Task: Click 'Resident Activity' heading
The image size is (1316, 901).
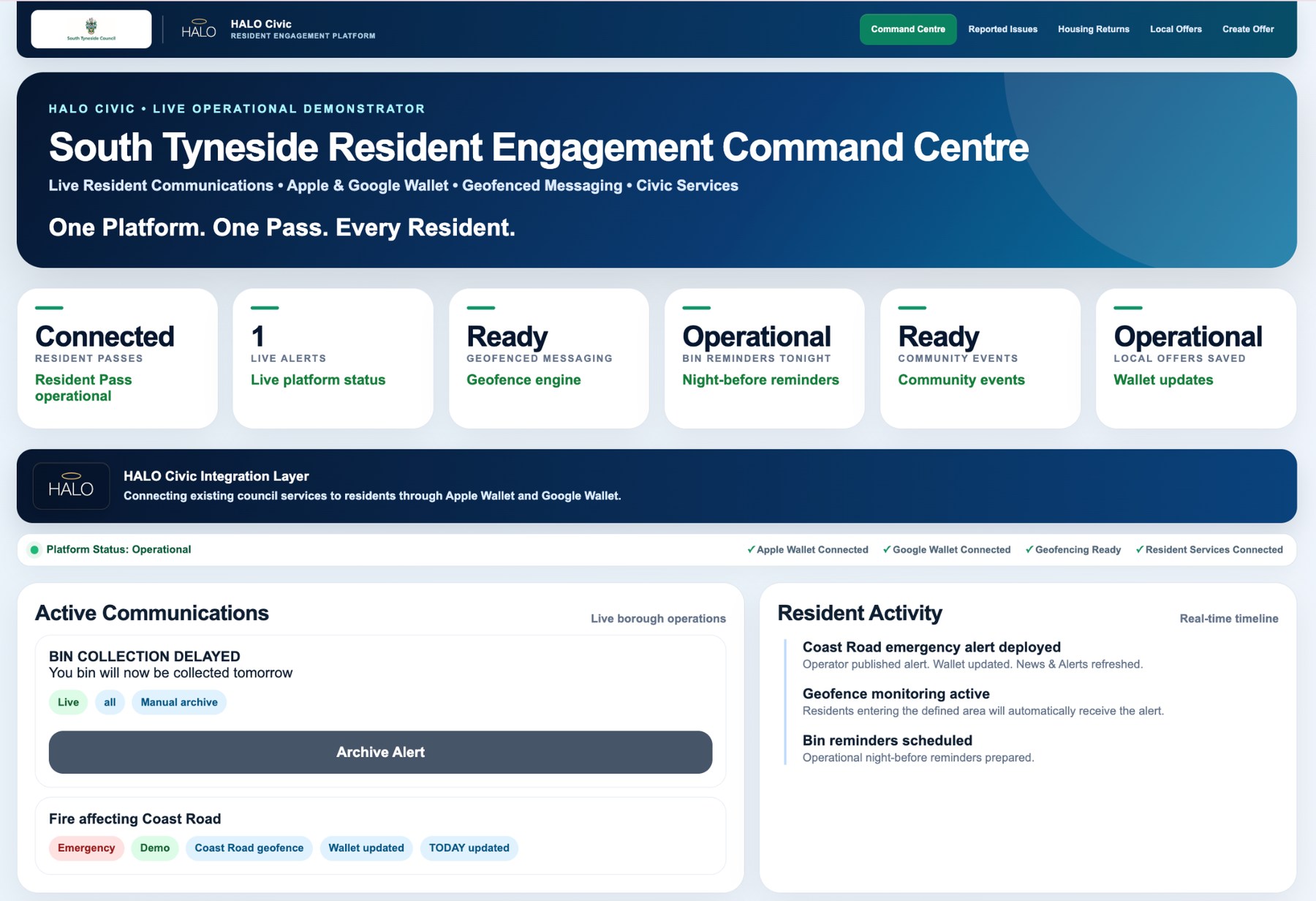Action: pos(860,613)
